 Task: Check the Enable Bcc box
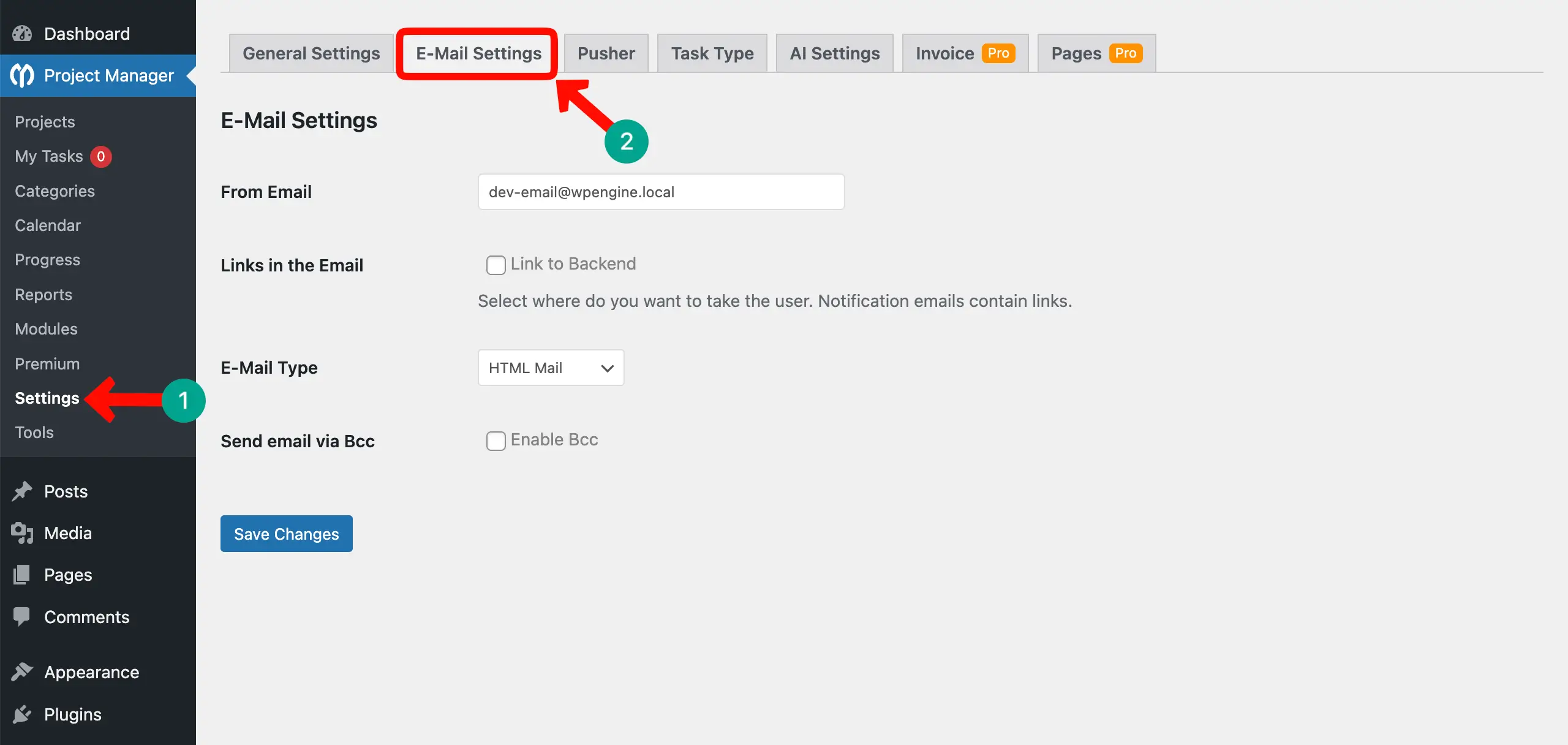pyautogui.click(x=496, y=441)
